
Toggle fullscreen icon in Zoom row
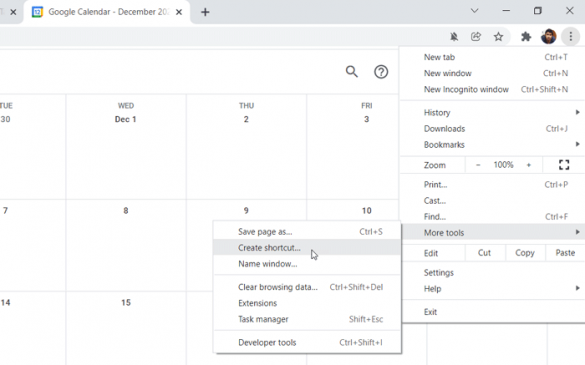click(x=564, y=165)
